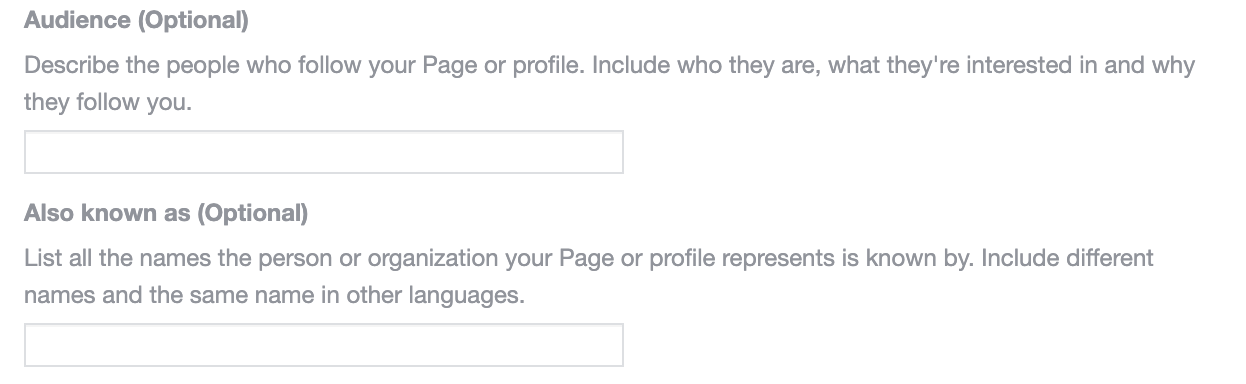Image resolution: width=1246 pixels, height=384 pixels.
Task: Click the words "is known by" in the second description
Action: tap(914, 258)
